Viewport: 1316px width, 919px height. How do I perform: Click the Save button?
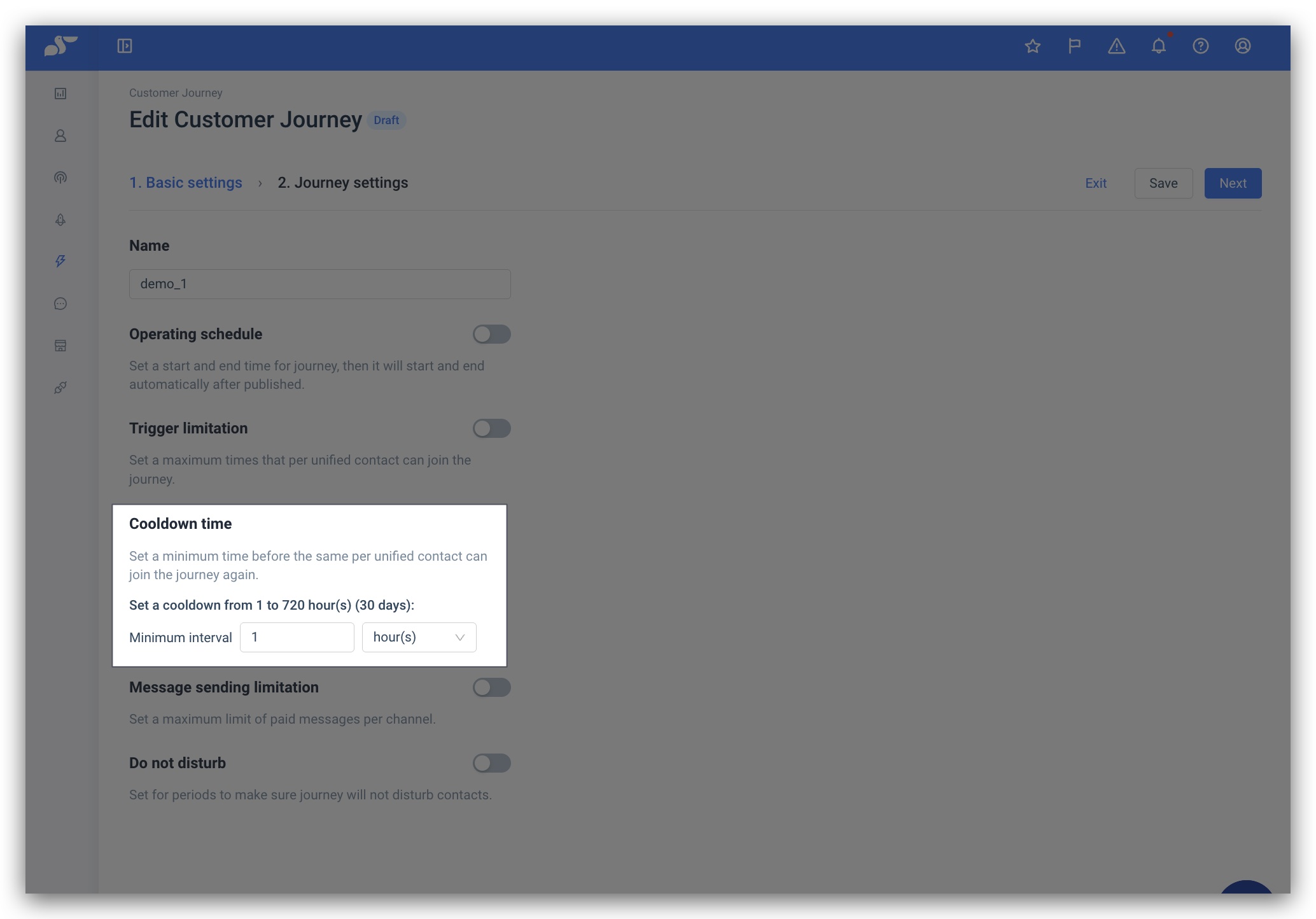(x=1163, y=183)
